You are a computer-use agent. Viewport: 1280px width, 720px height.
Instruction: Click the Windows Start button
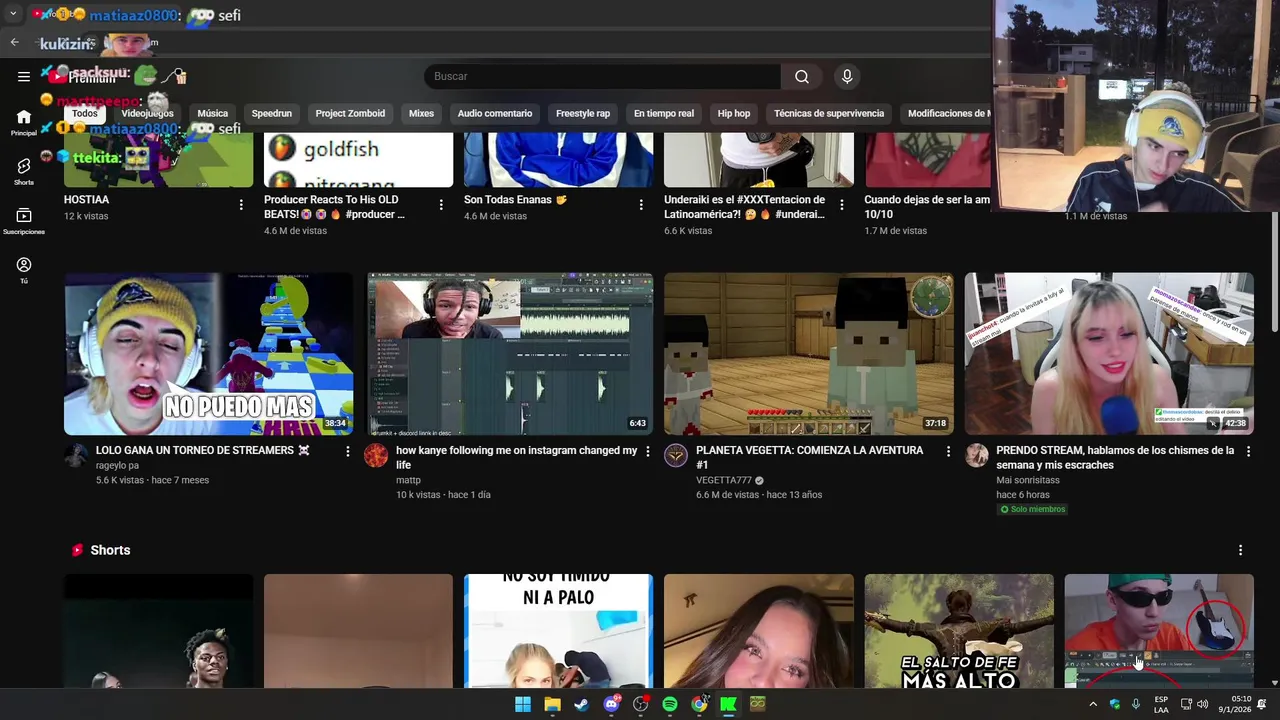[522, 704]
